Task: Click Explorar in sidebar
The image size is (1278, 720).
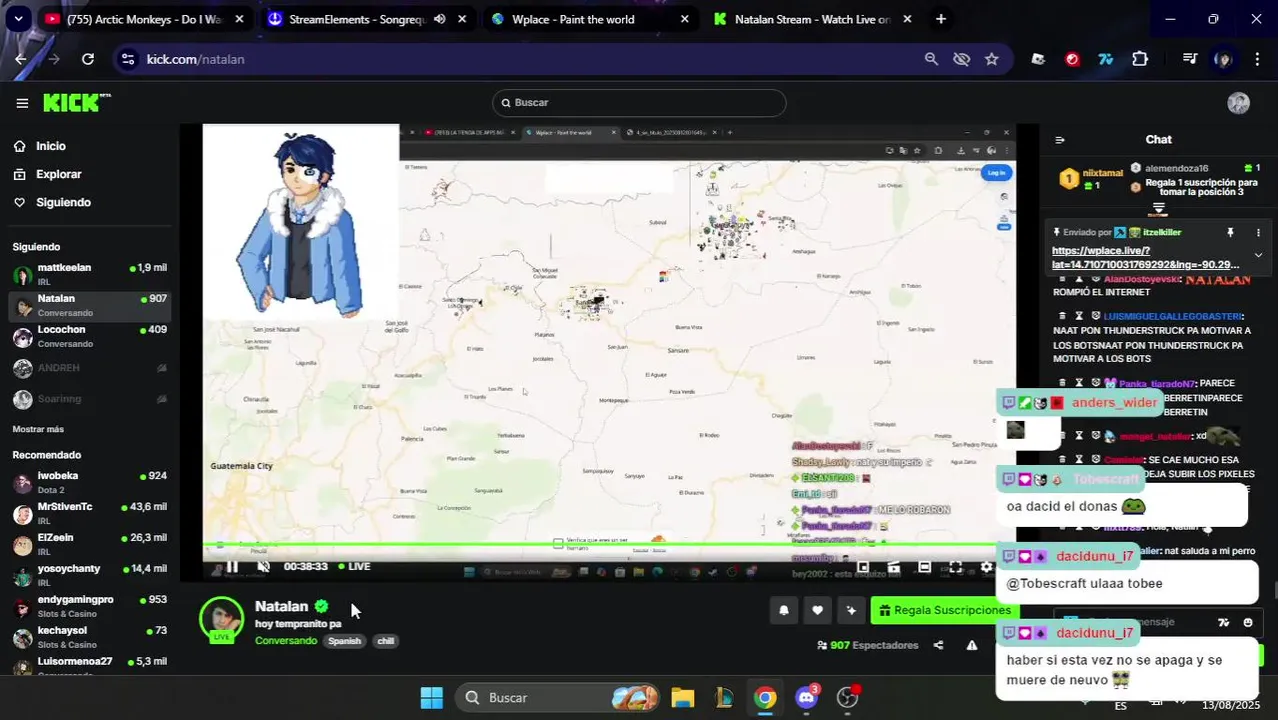Action: [x=59, y=174]
